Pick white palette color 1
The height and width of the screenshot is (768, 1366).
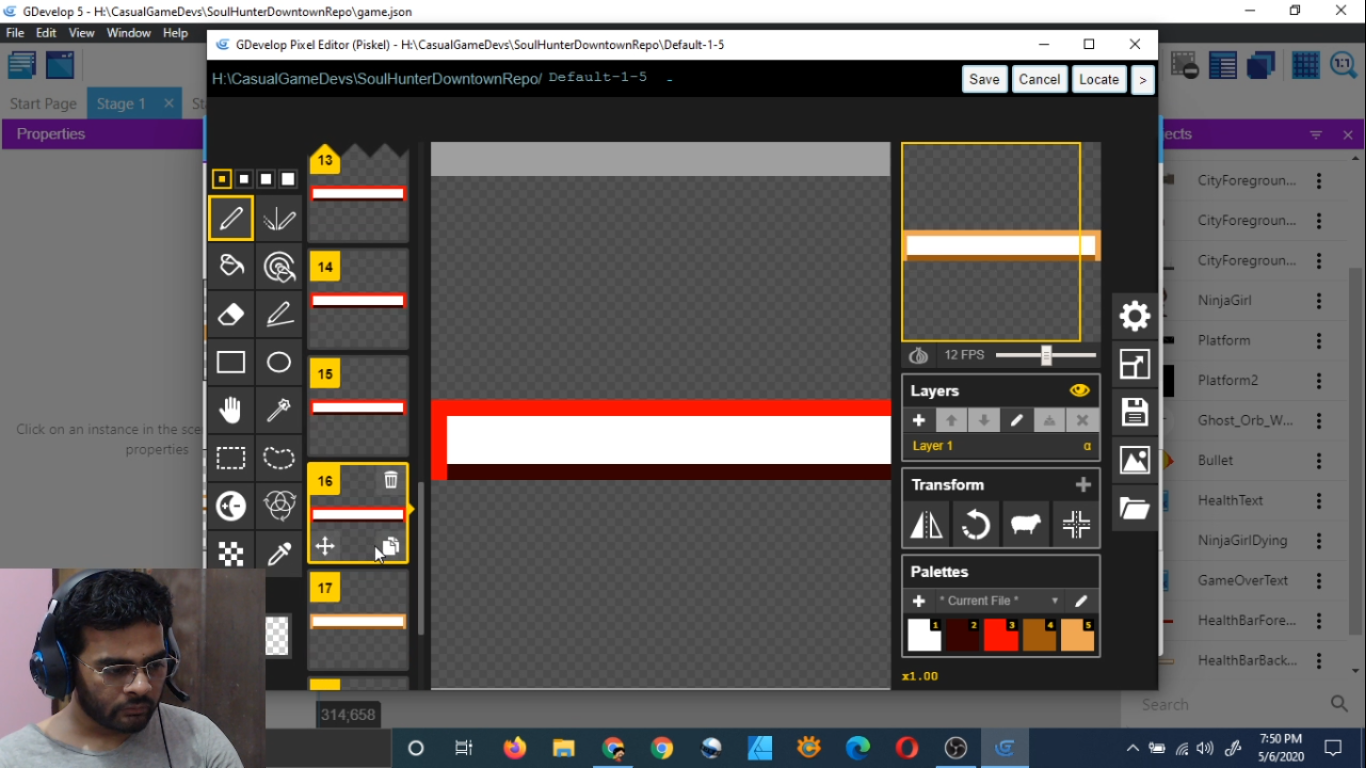(x=924, y=635)
